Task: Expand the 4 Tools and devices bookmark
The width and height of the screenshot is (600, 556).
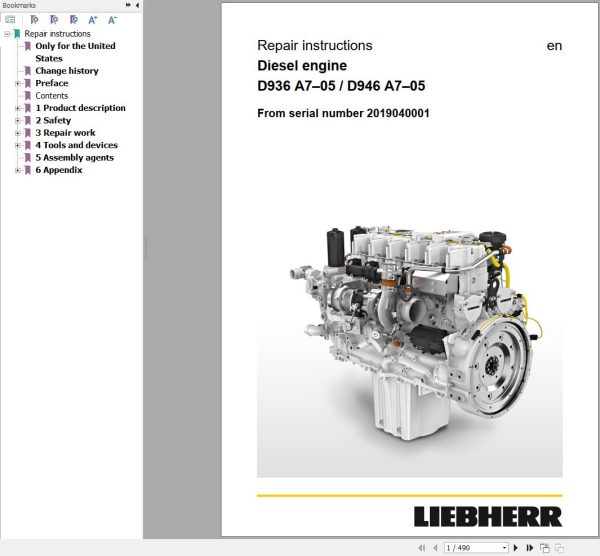Action: 18,145
